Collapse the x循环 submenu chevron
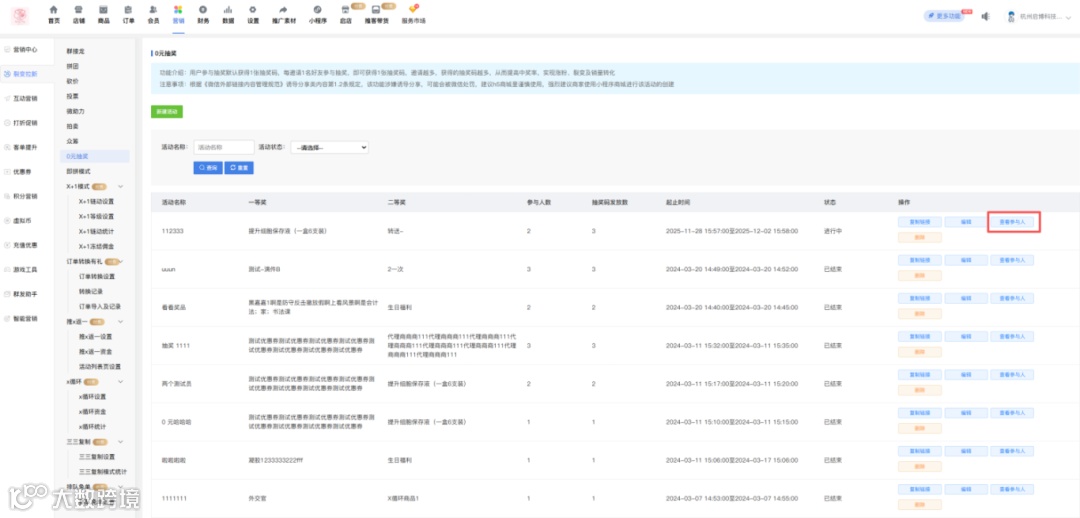Screen dimensions: 1080x518 pos(121,381)
